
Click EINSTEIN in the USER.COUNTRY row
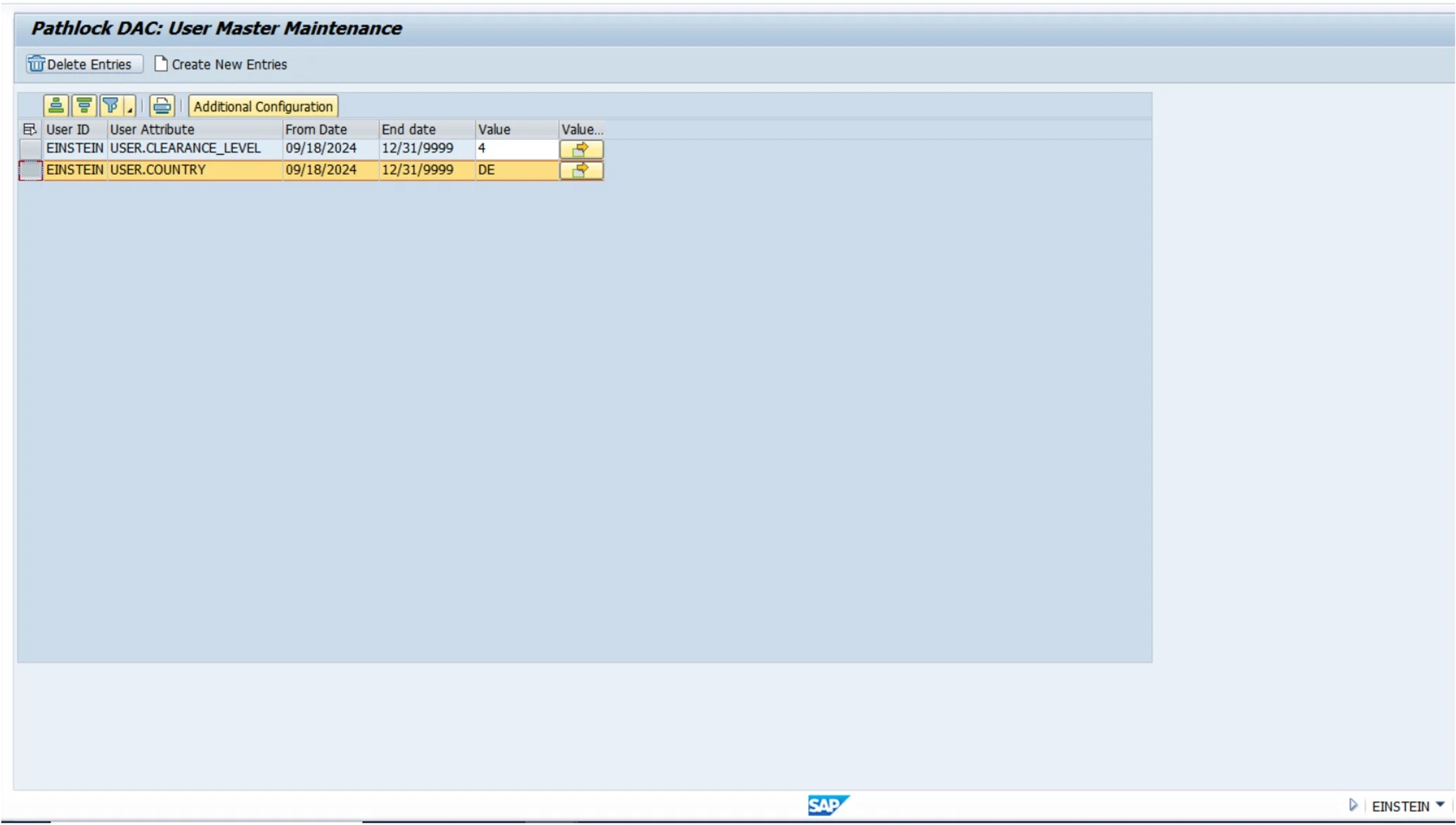[75, 170]
